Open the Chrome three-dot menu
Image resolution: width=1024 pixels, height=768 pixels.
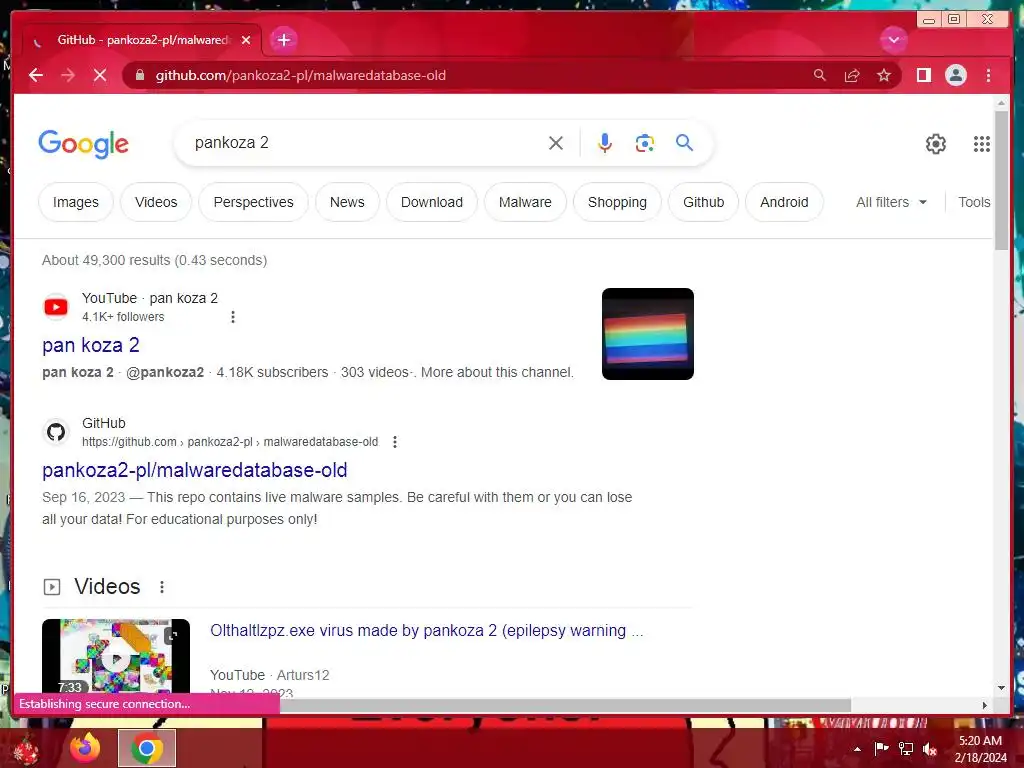coord(988,75)
